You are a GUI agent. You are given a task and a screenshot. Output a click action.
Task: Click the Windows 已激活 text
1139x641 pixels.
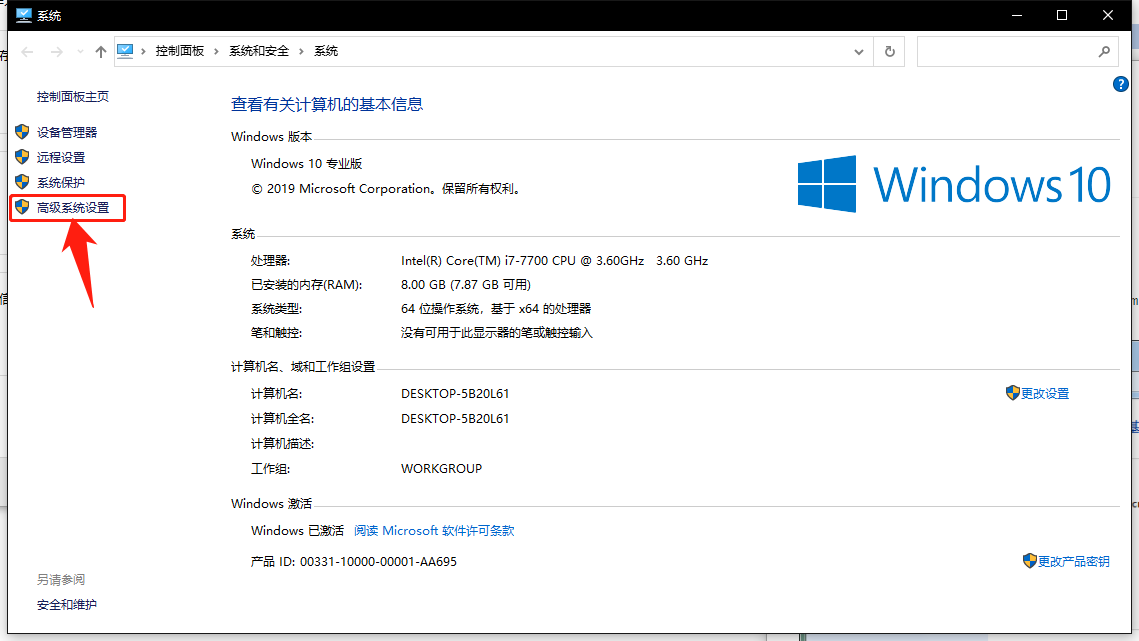[x=297, y=531]
